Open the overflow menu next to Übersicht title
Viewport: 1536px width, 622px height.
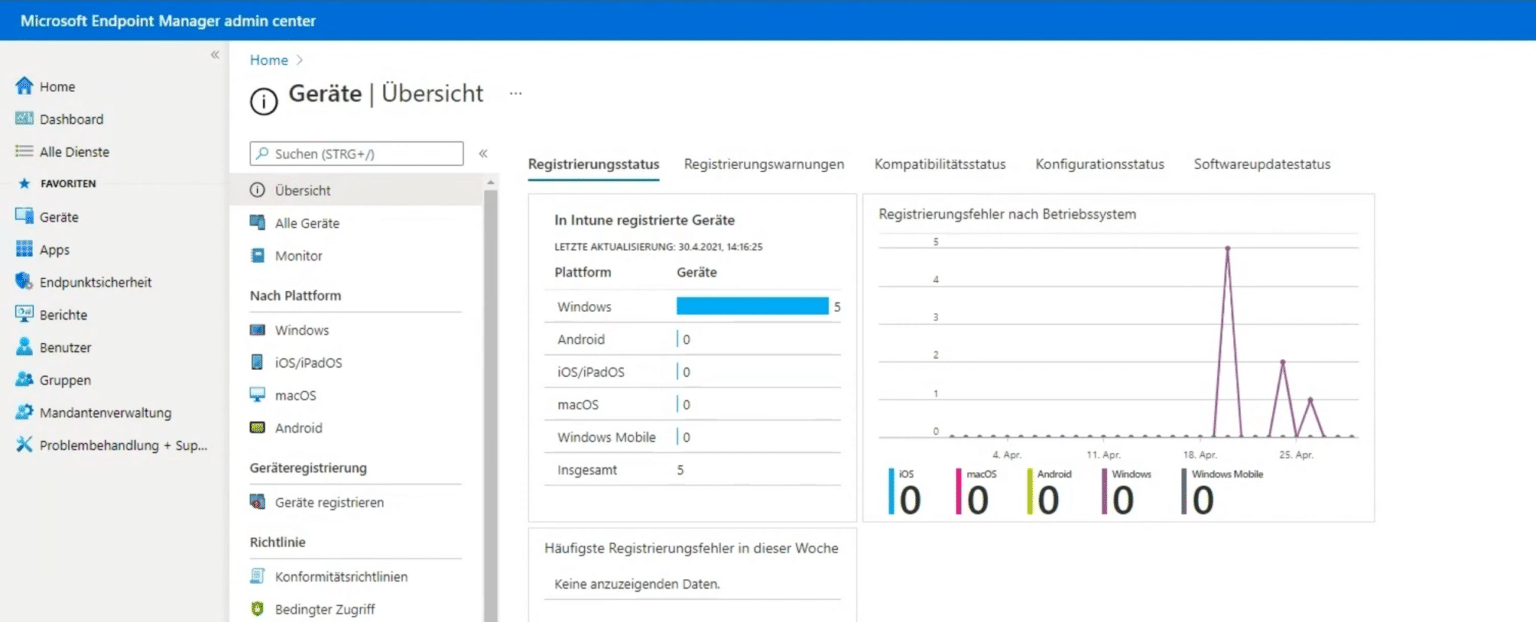pyautogui.click(x=515, y=92)
